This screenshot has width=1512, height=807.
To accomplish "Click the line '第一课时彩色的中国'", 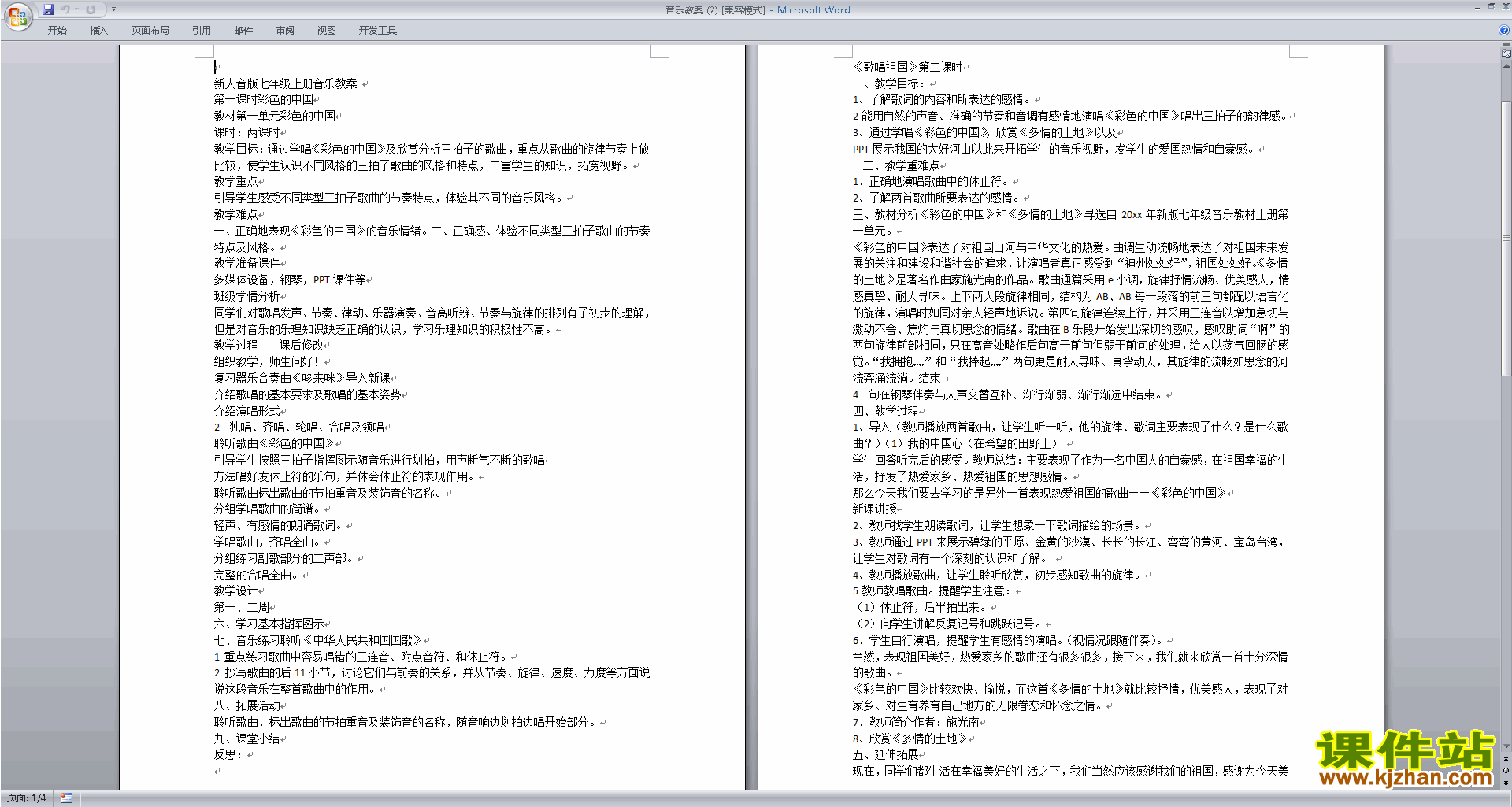I will 263,100.
